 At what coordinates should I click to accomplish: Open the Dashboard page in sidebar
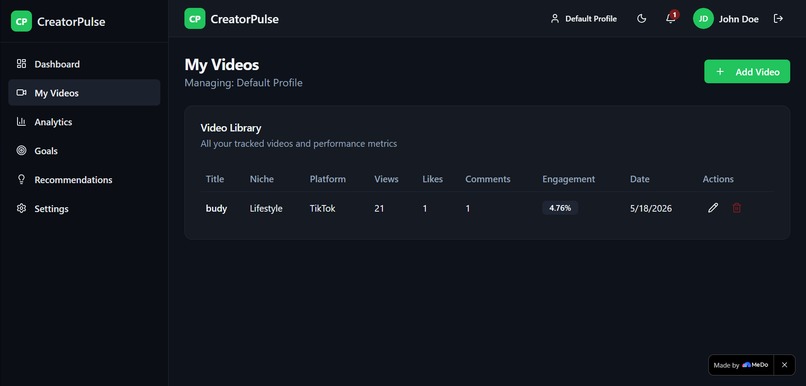click(84, 64)
